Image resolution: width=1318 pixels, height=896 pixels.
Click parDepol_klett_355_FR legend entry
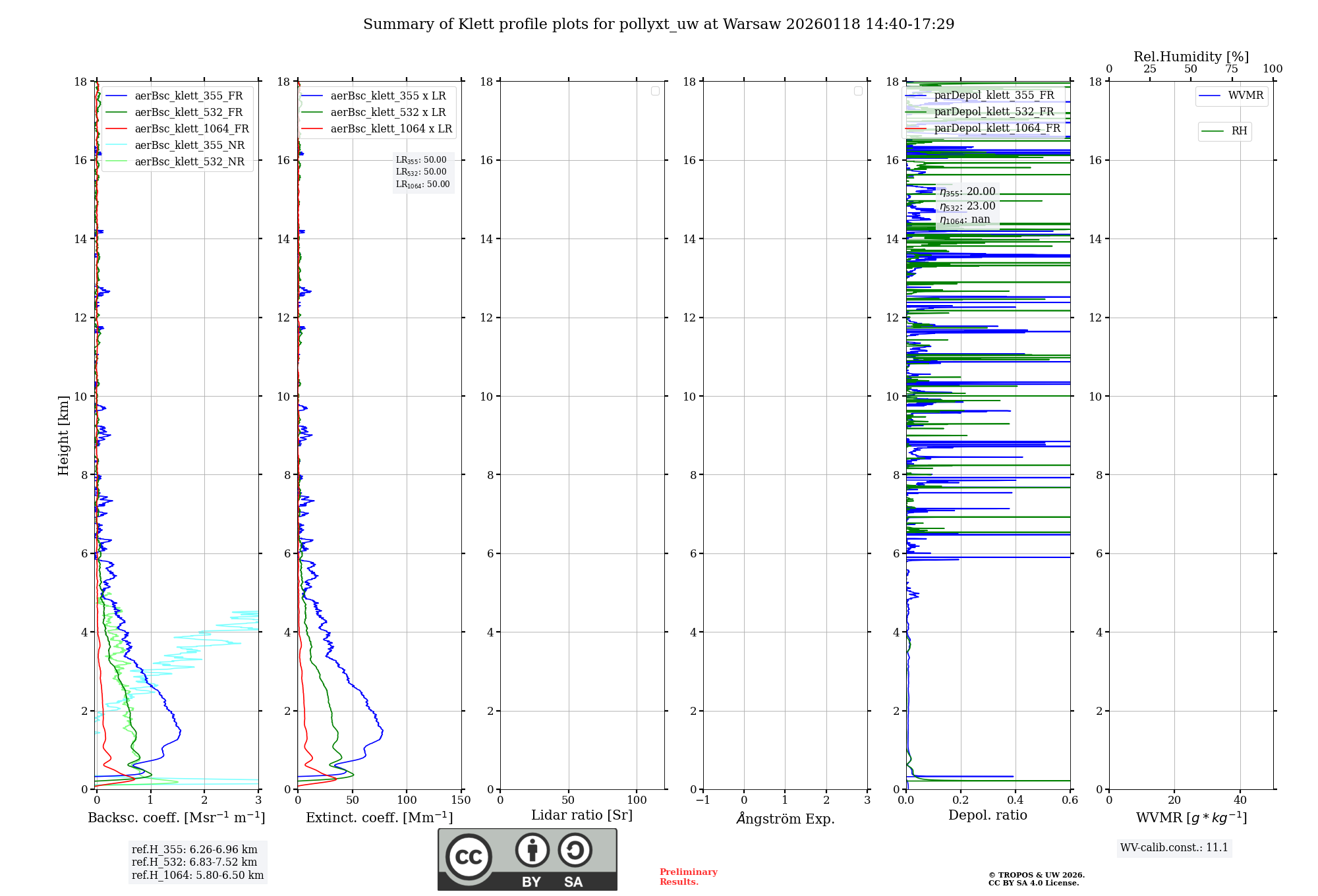point(994,96)
